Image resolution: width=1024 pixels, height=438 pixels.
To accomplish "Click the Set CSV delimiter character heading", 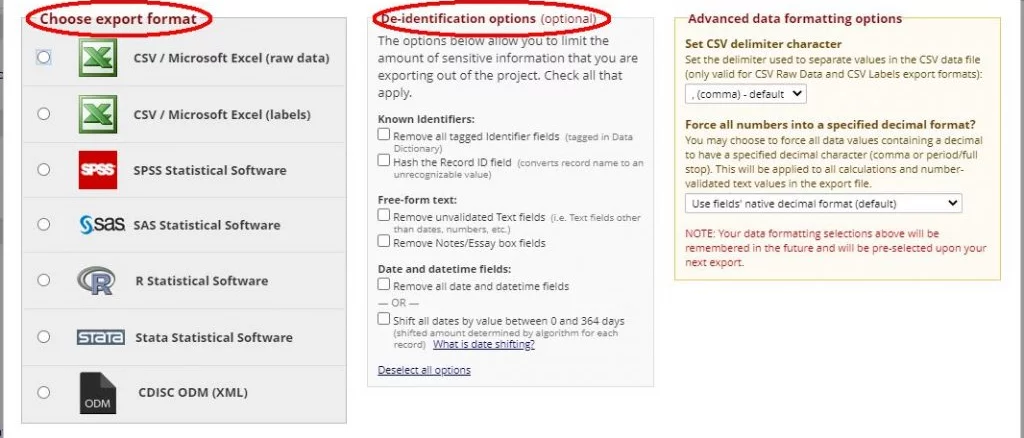I will [x=763, y=44].
